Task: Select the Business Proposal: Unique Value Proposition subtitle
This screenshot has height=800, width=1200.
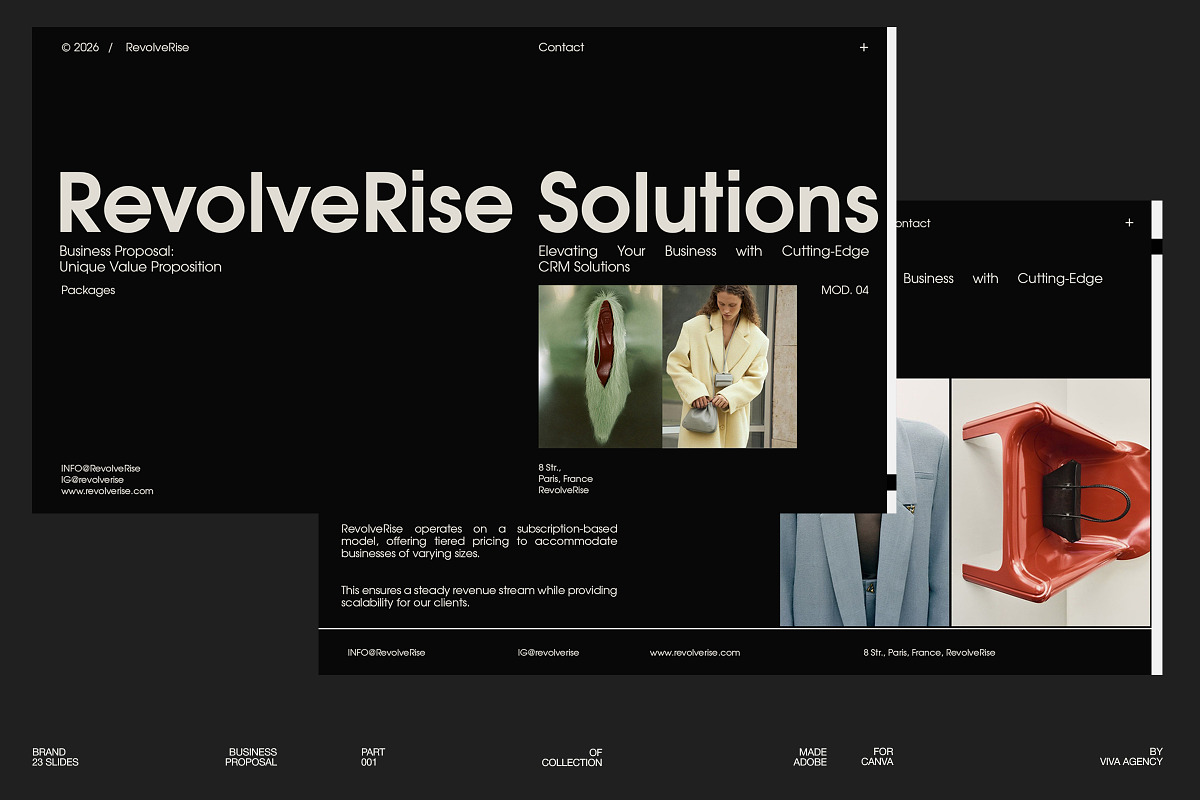Action: [x=140, y=259]
